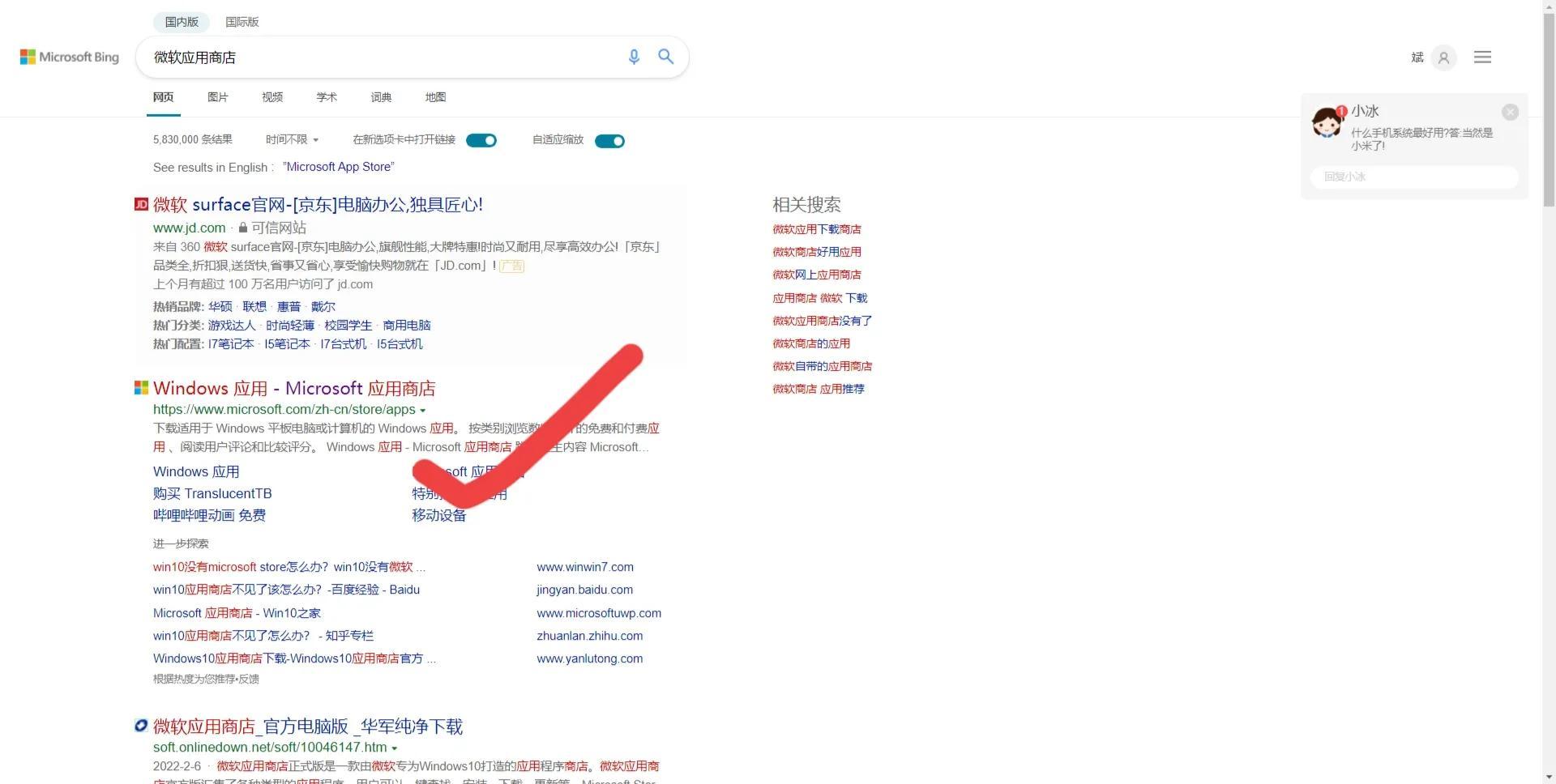Screen dimensions: 1556x784
Task: Expand the 时间不限 time filter dropdown
Action: (292, 139)
